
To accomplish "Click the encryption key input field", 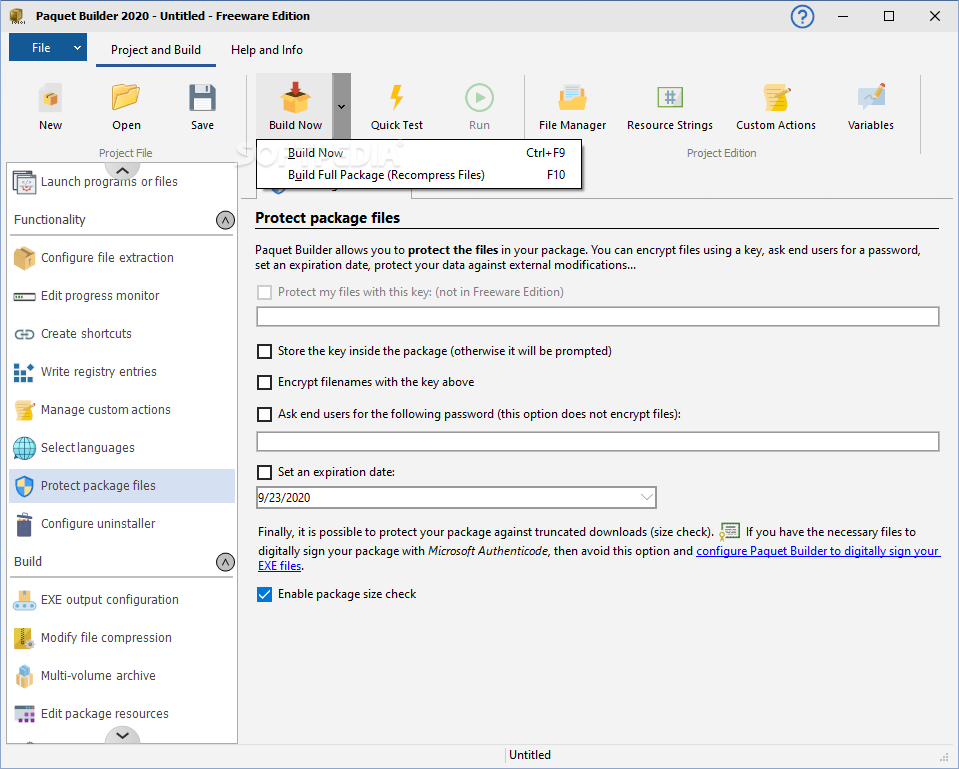I will [x=598, y=316].
